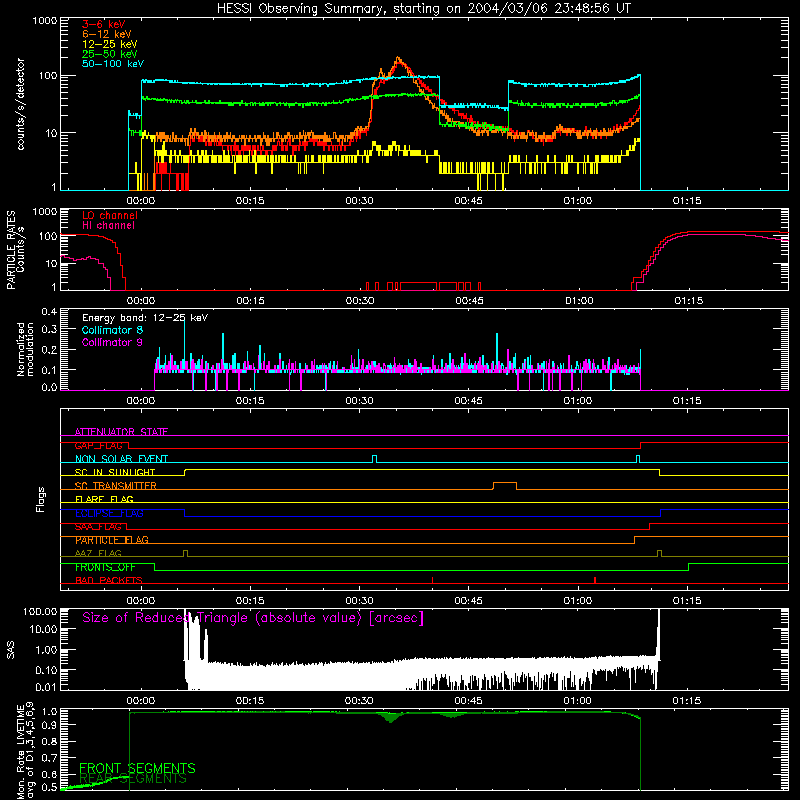The width and height of the screenshot is (800, 800).
Task: Select the BAD_PACKETS flag label
Action: pos(109,581)
